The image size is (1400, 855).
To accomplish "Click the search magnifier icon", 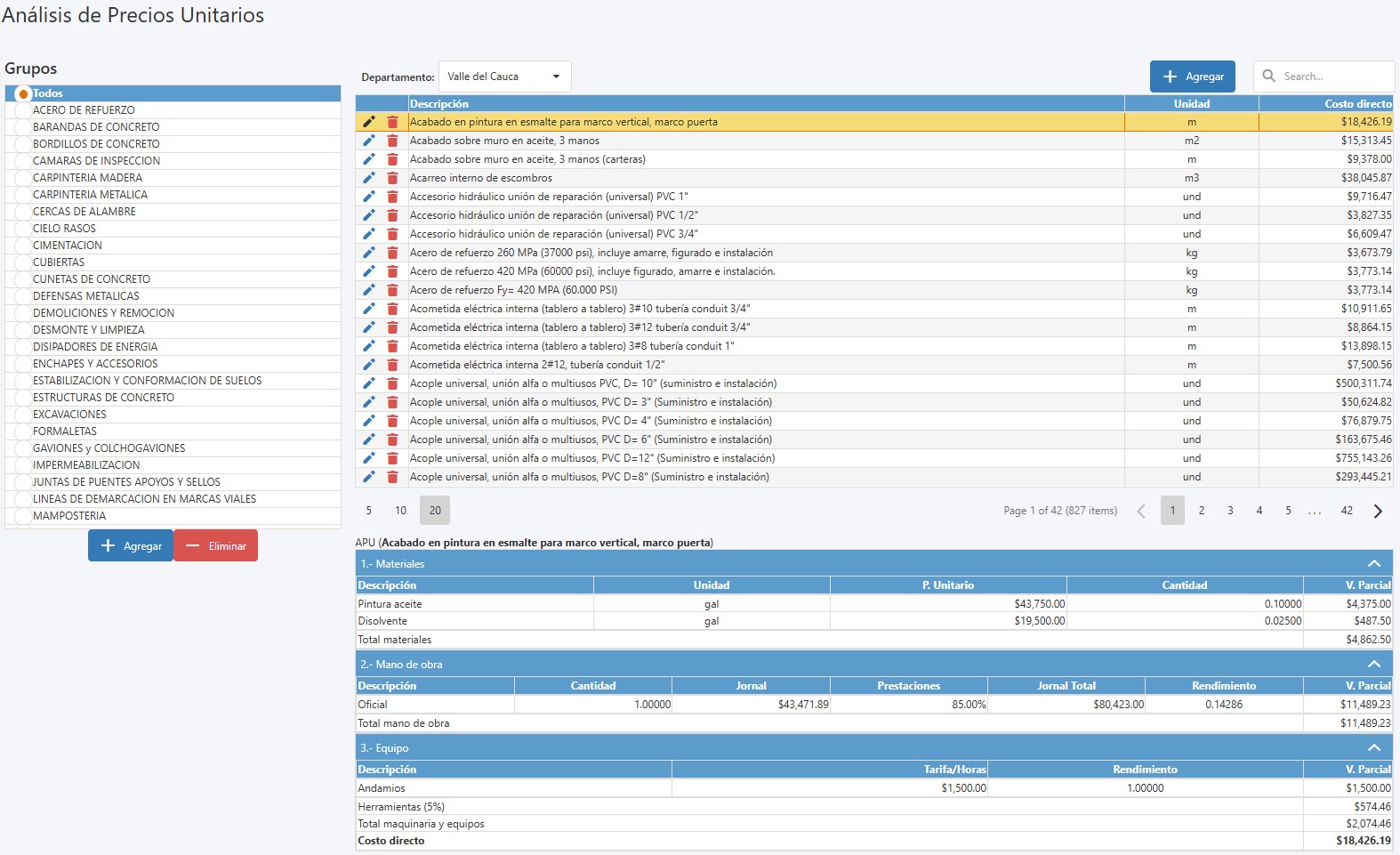I will [1269, 77].
